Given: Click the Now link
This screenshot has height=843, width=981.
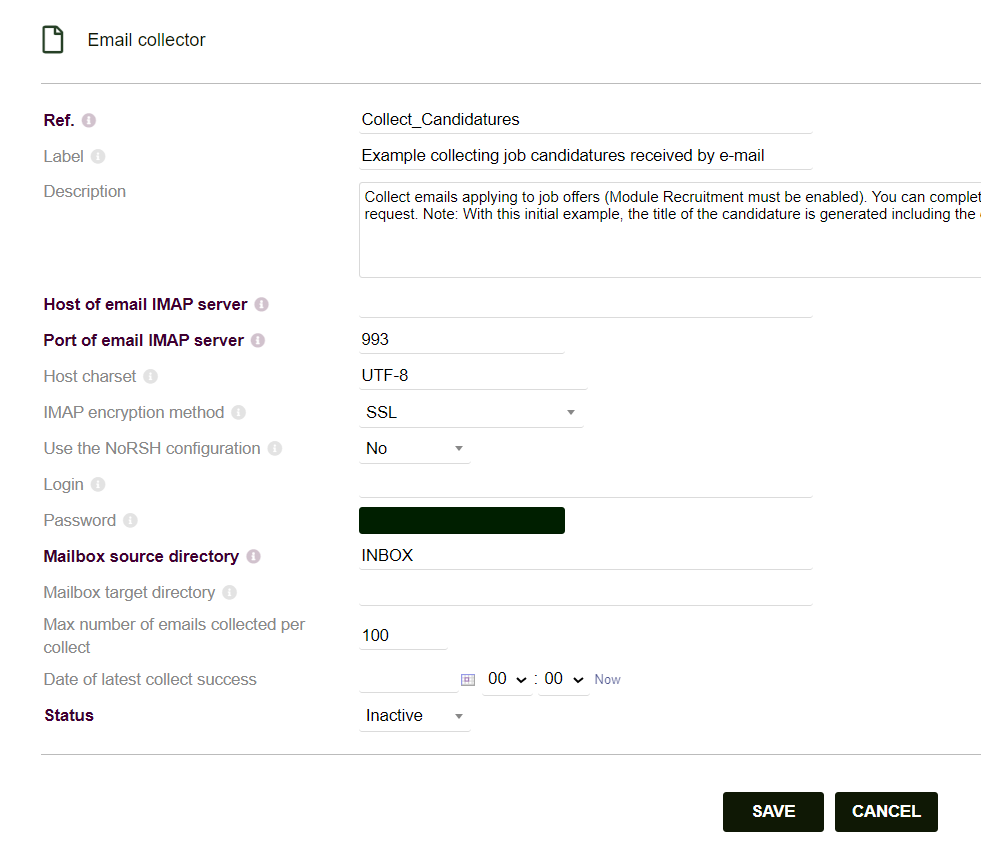Looking at the screenshot, I should pos(607,680).
